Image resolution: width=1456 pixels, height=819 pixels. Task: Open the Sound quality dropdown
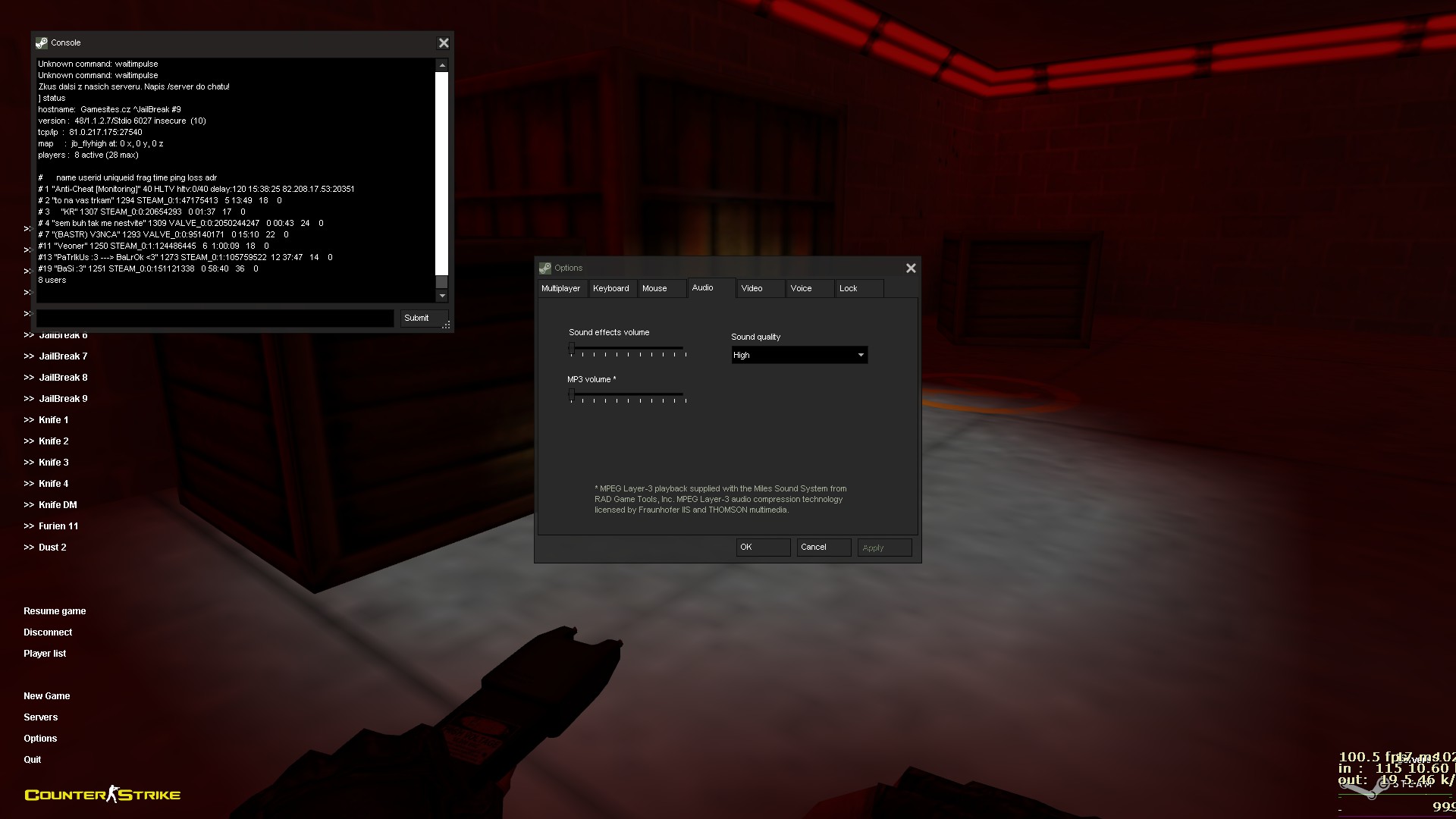799,355
